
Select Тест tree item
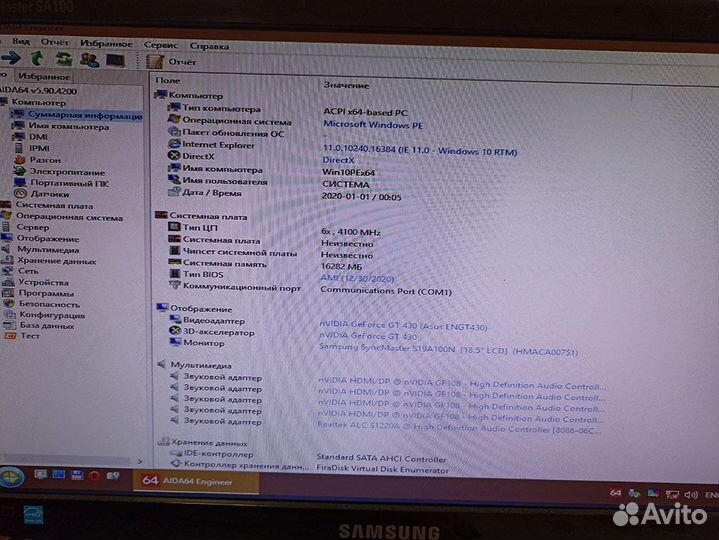click(30, 336)
